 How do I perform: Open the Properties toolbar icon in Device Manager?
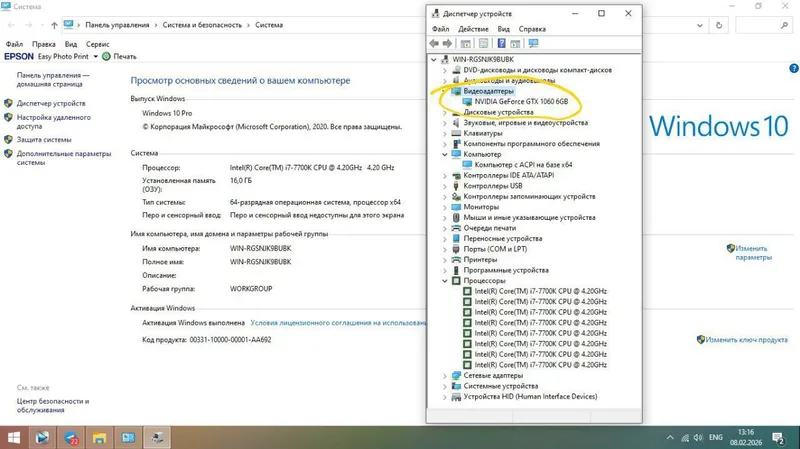pyautogui.click(x=483, y=43)
